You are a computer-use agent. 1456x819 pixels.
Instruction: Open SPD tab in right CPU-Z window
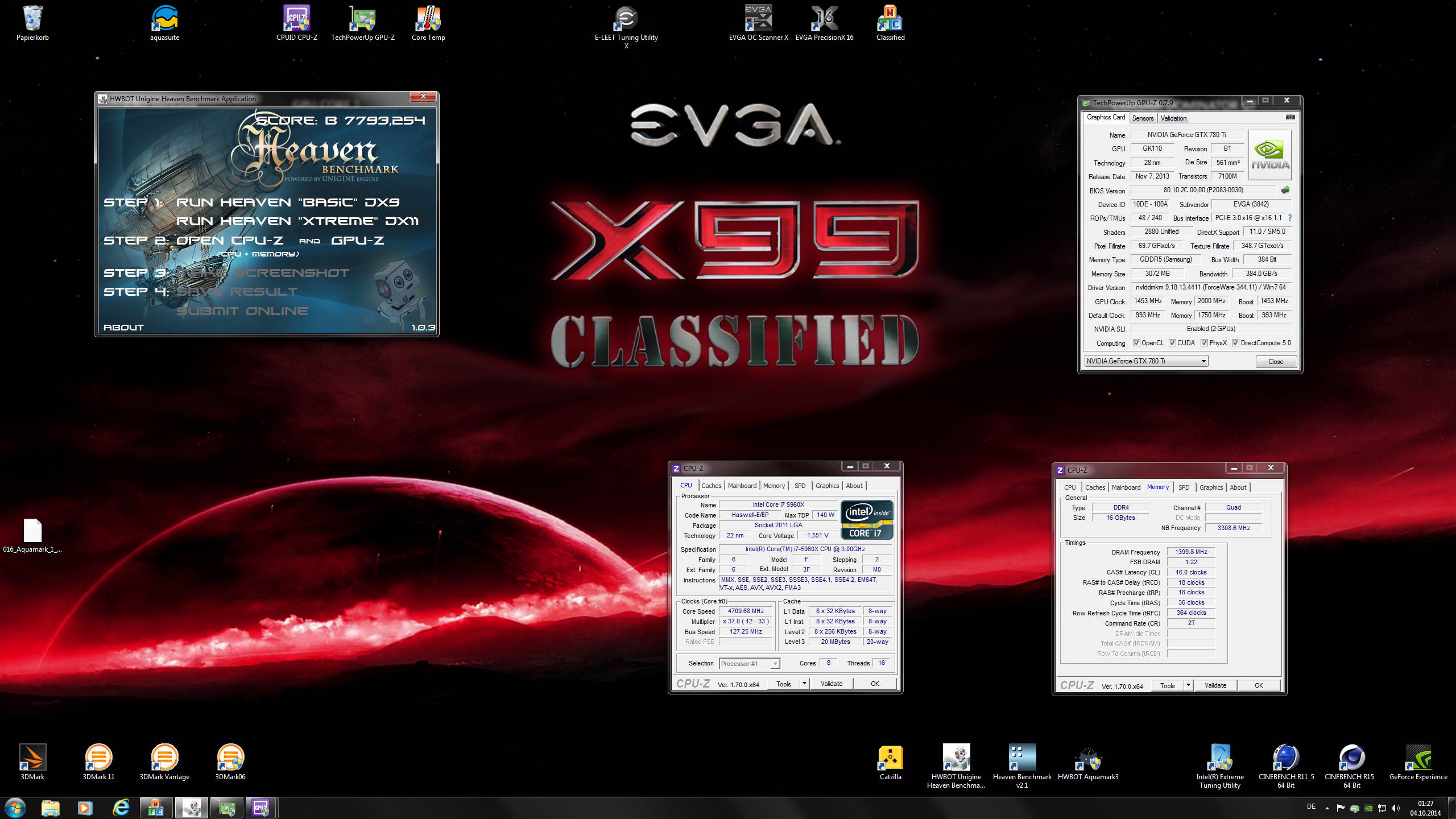click(x=1184, y=487)
